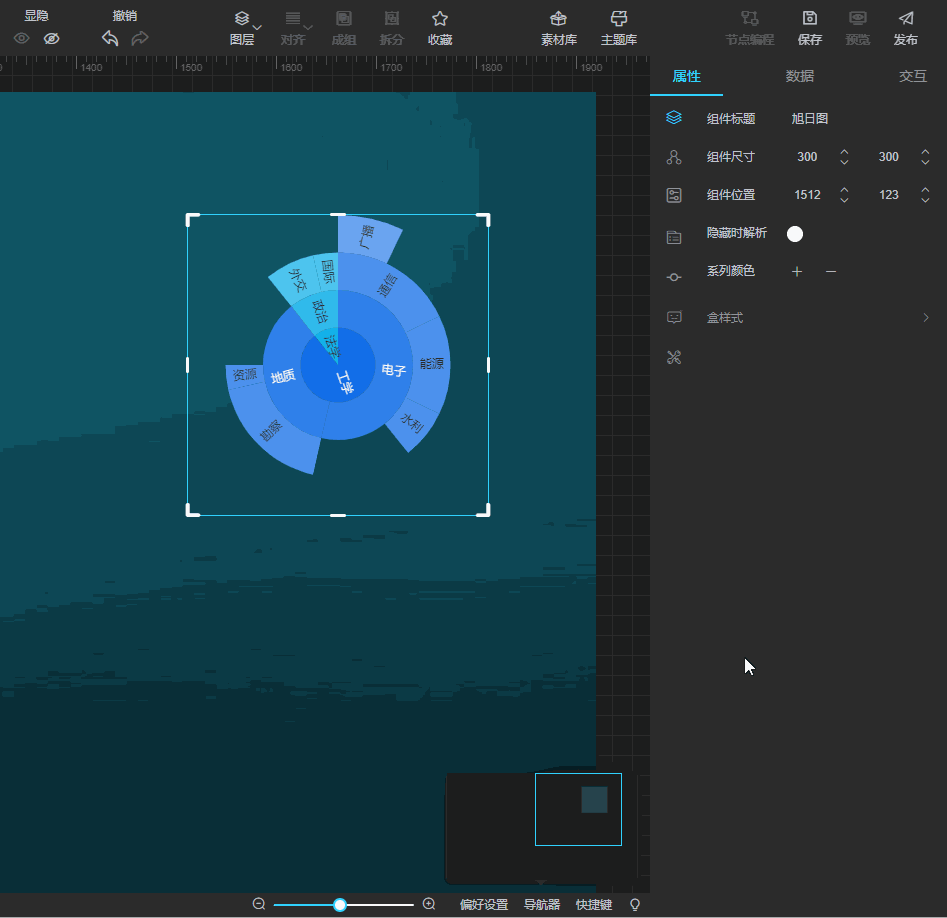Increase Y position with up arrow

(x=925, y=190)
